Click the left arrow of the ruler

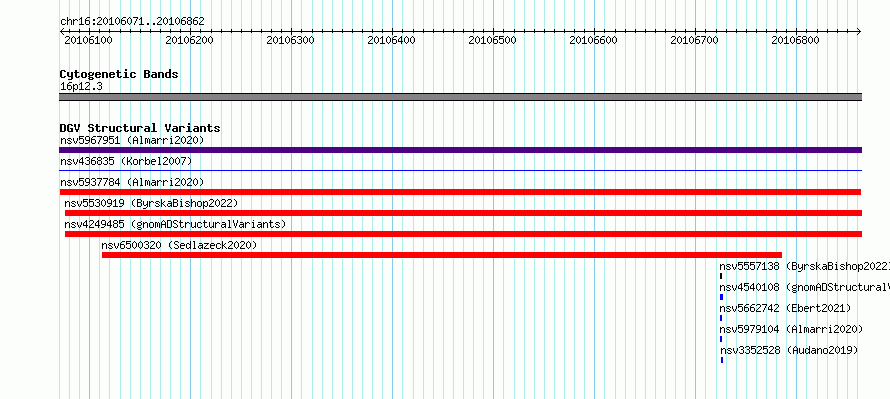click(x=62, y=32)
